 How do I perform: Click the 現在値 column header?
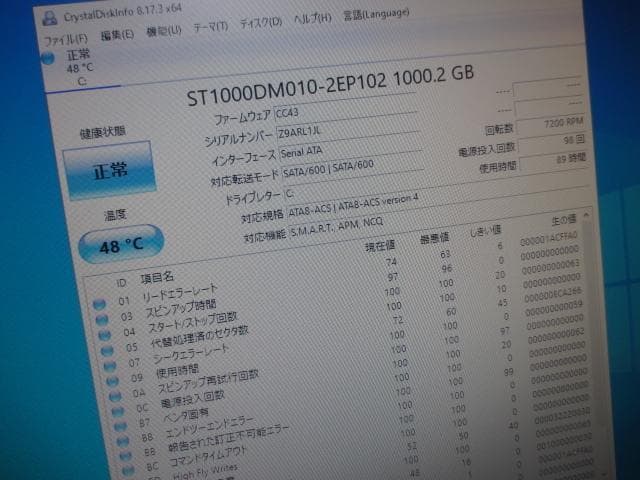pyautogui.click(x=380, y=246)
